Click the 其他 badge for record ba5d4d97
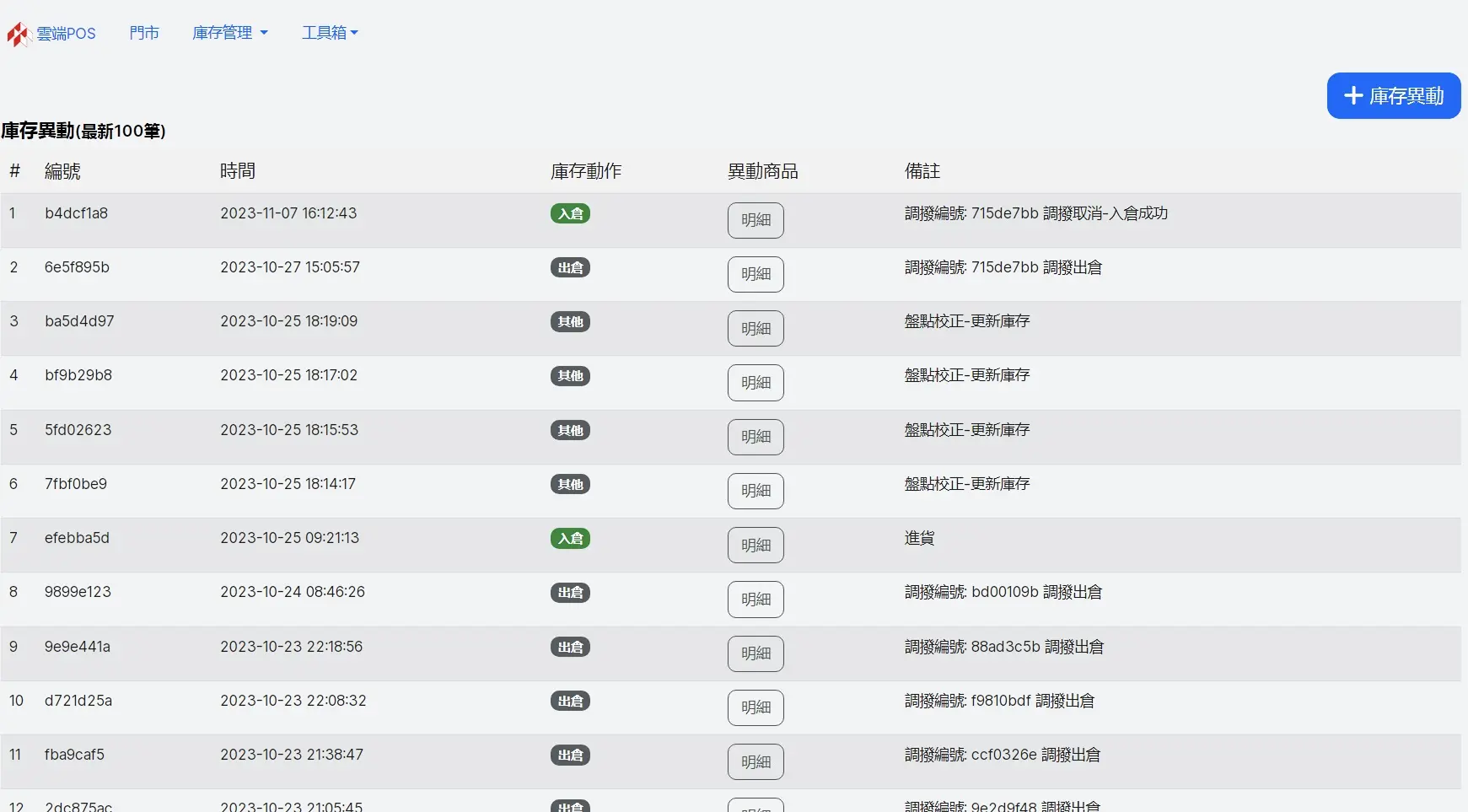The image size is (1468, 812). click(x=570, y=322)
